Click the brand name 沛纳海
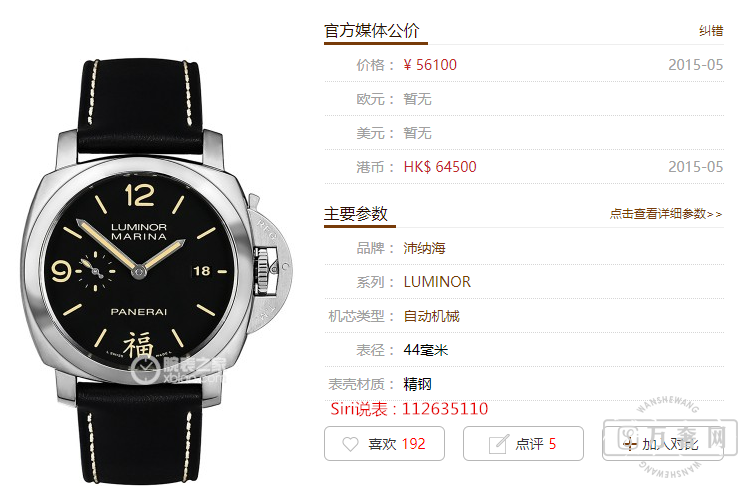Image resolution: width=746 pixels, height=486 pixels. click(424, 248)
